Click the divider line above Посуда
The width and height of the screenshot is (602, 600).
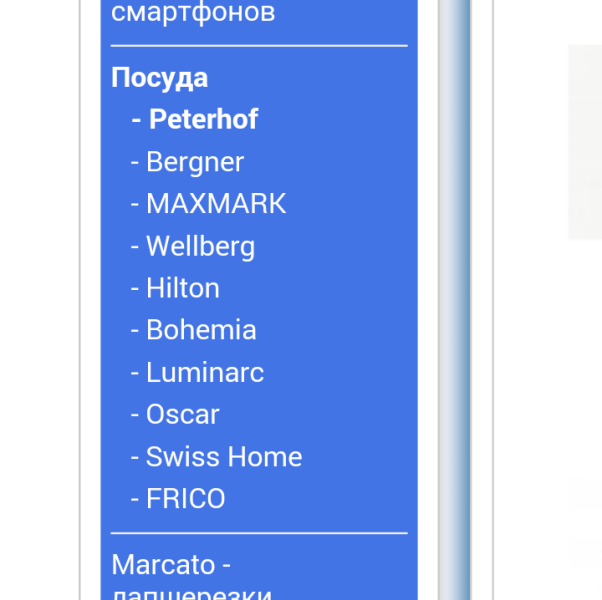click(259, 46)
